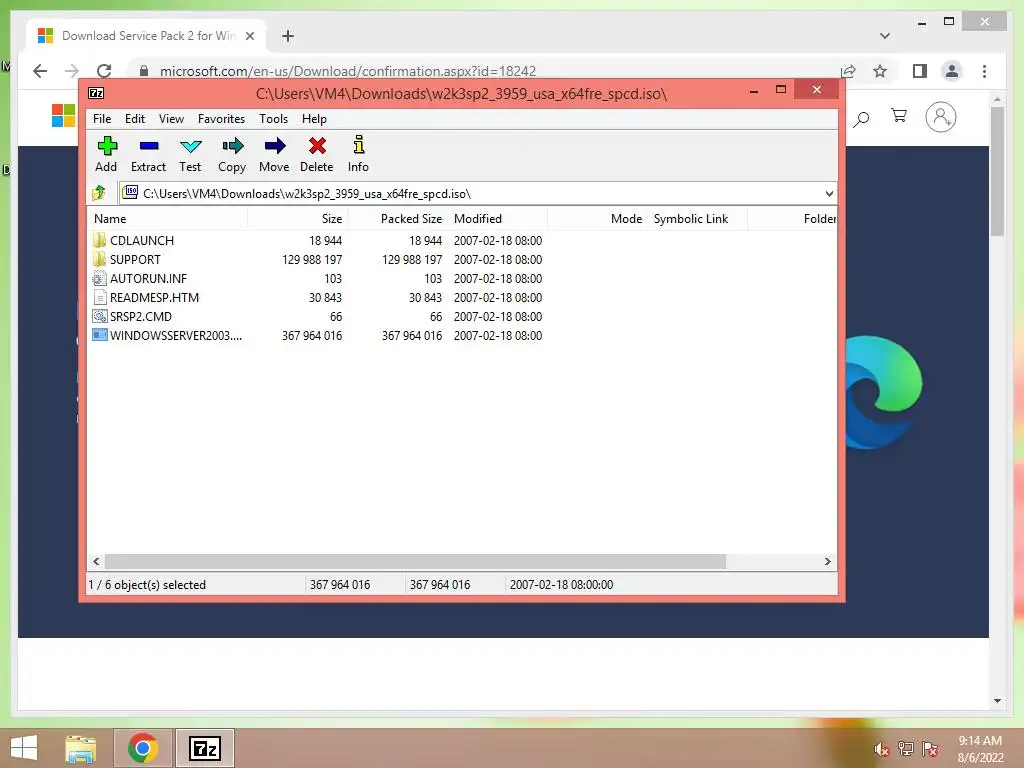Sort file list by Name column
The height and width of the screenshot is (768, 1024).
tap(167, 219)
